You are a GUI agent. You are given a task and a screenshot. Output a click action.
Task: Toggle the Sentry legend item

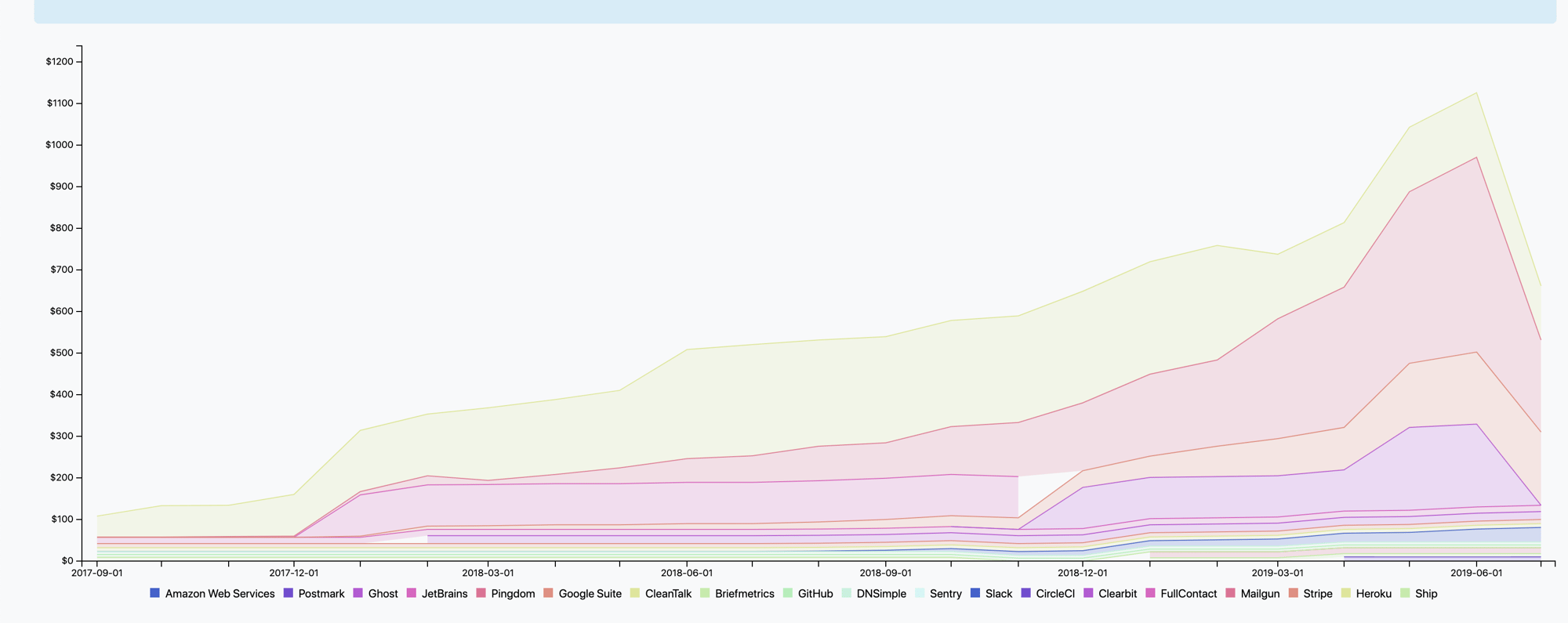[946, 594]
